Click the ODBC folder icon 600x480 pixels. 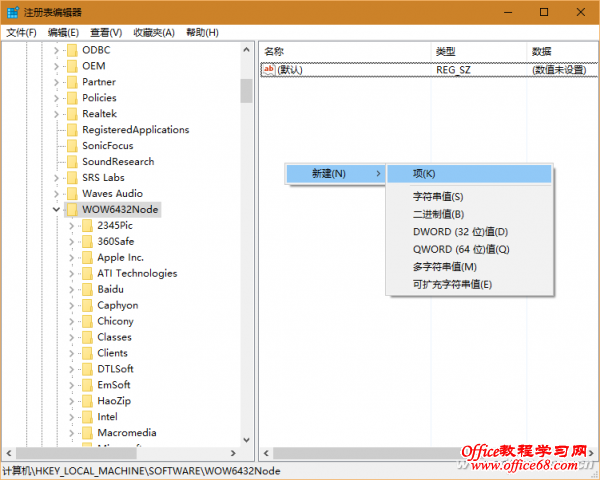72,50
